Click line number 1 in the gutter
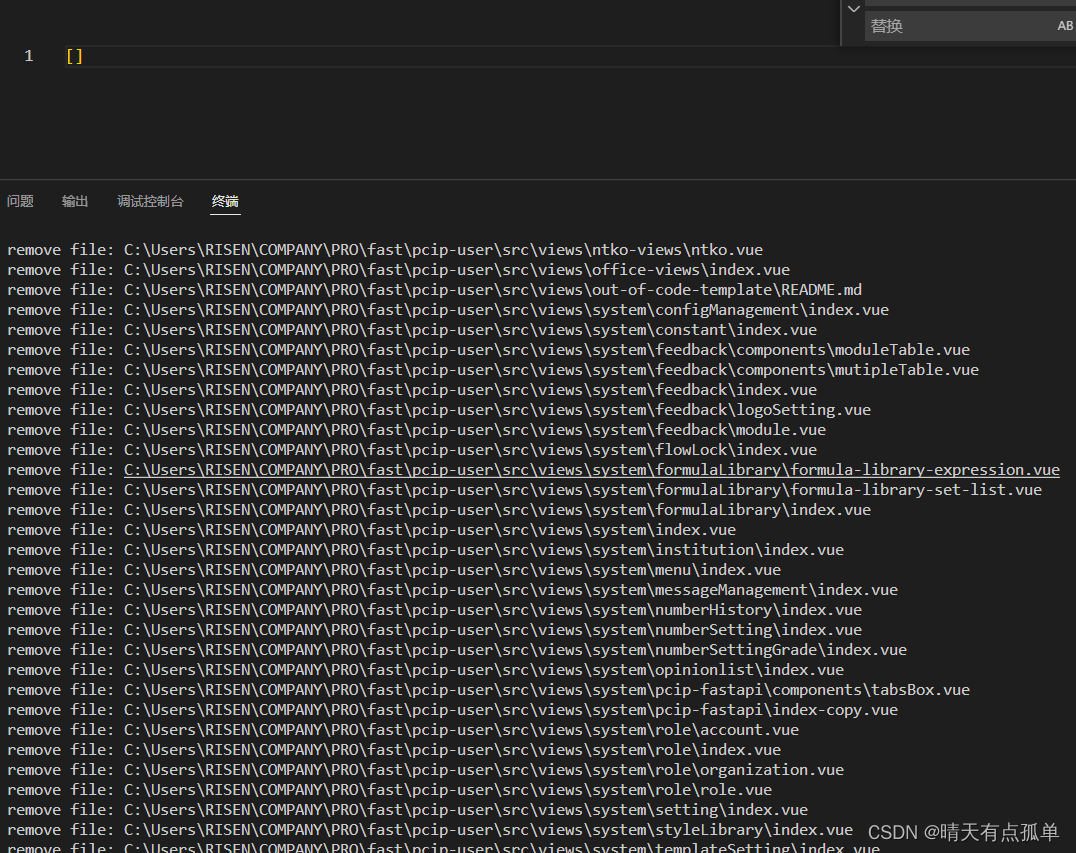This screenshot has width=1076, height=853. [x=29, y=56]
